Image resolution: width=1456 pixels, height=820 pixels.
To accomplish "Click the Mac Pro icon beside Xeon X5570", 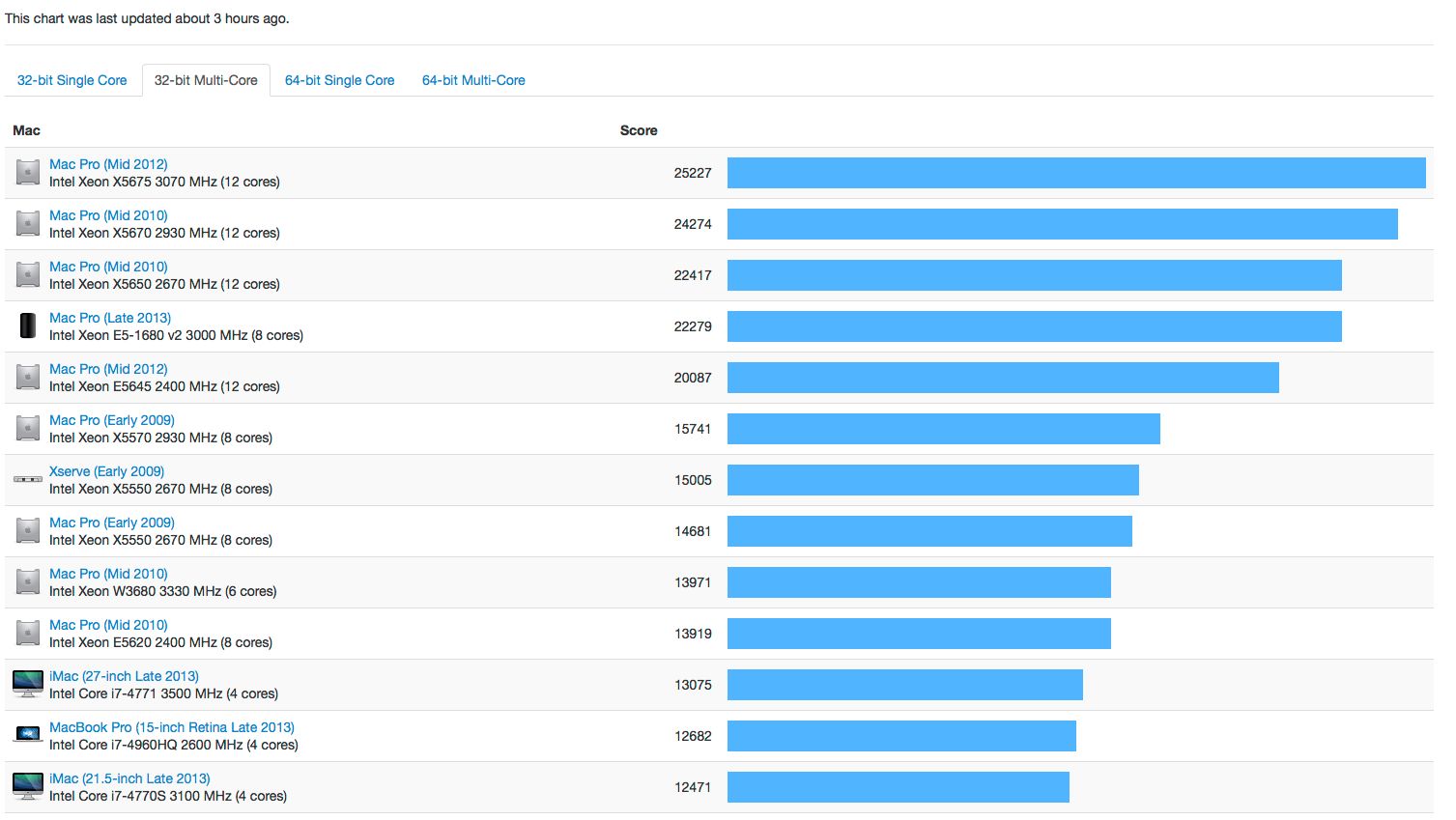I will click(28, 429).
